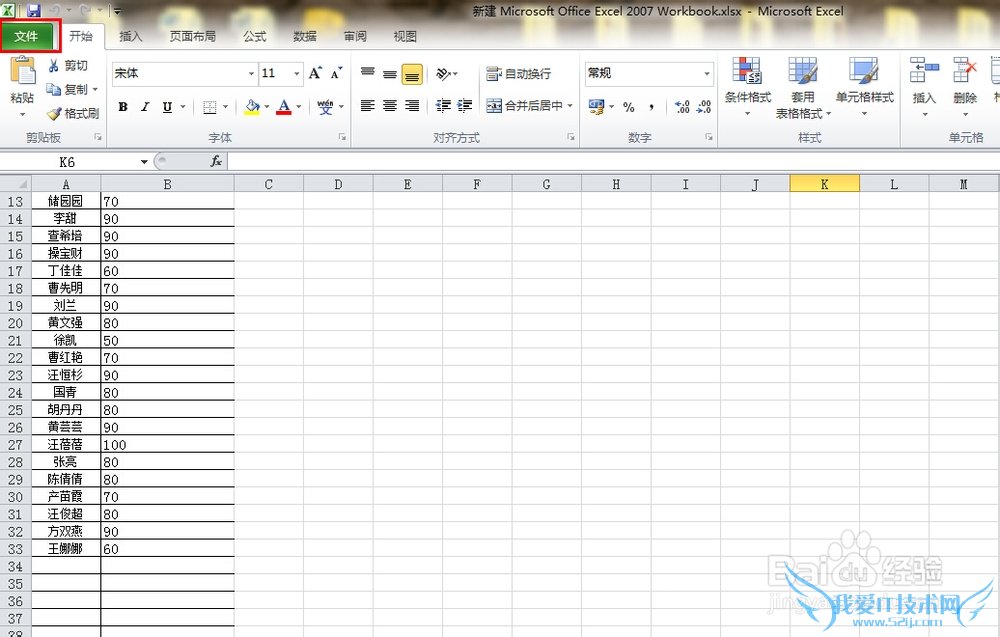Set top vertical alignment
This screenshot has width=1000, height=637.
pos(368,73)
